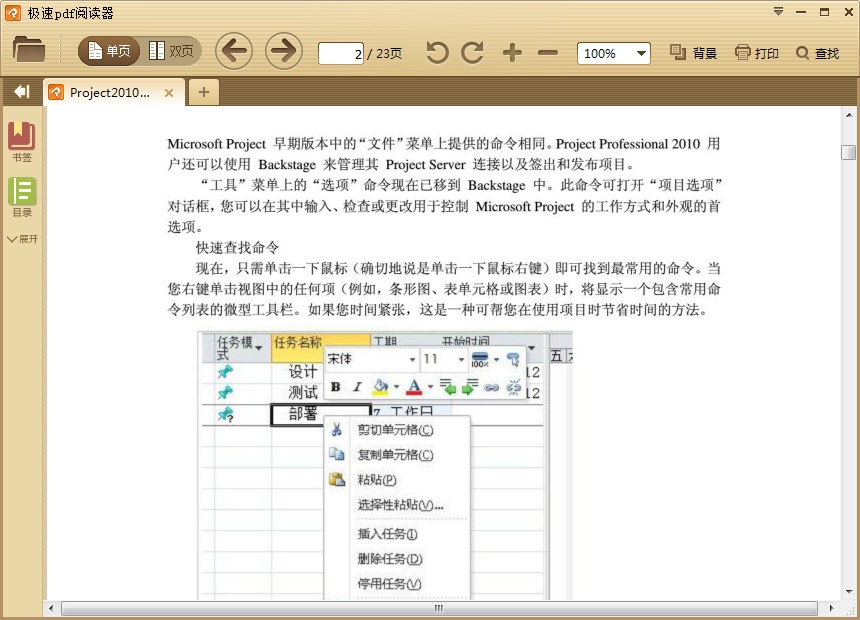Click the paste clipboard icon in image

[337, 480]
